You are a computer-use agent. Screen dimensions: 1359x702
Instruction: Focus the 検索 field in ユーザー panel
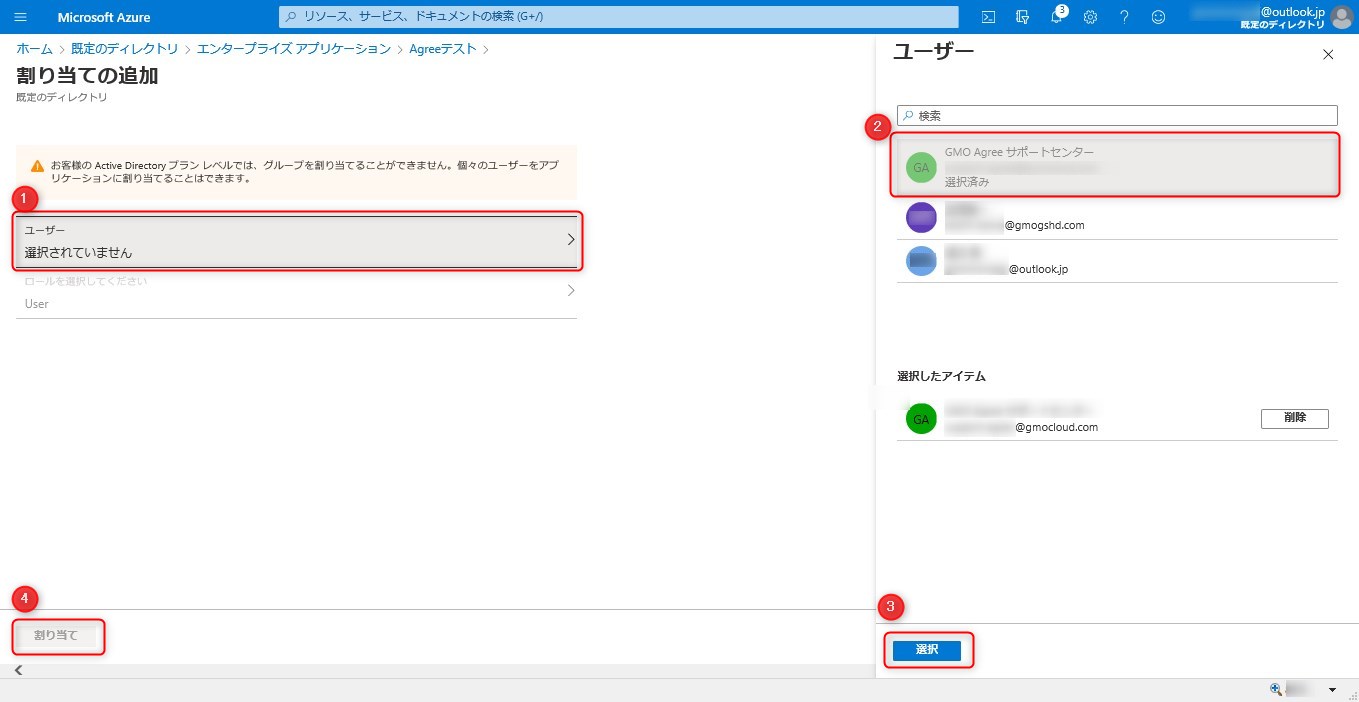point(1117,116)
